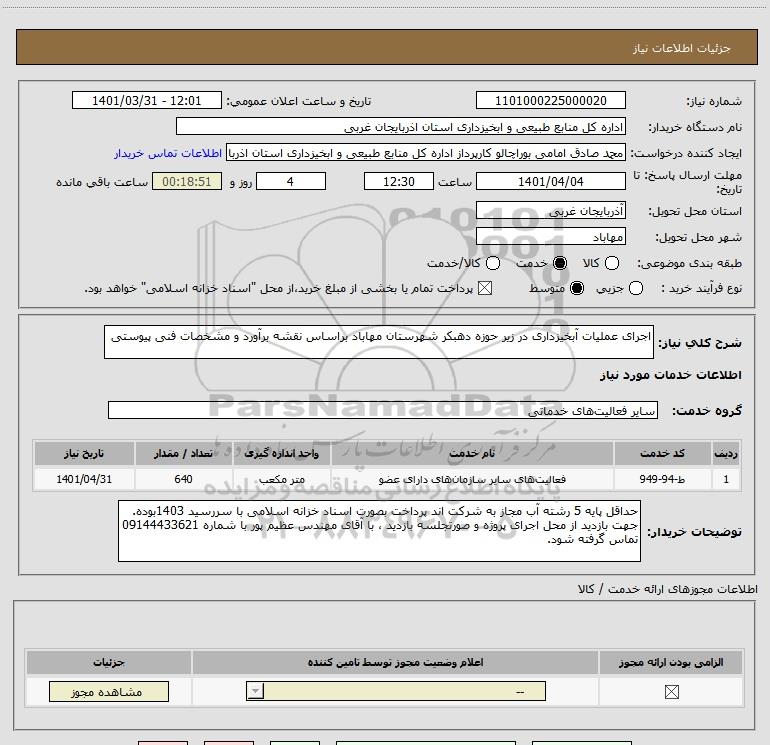The height and width of the screenshot is (745, 770).
Task: Click the ردیف column header
Action: point(726,453)
